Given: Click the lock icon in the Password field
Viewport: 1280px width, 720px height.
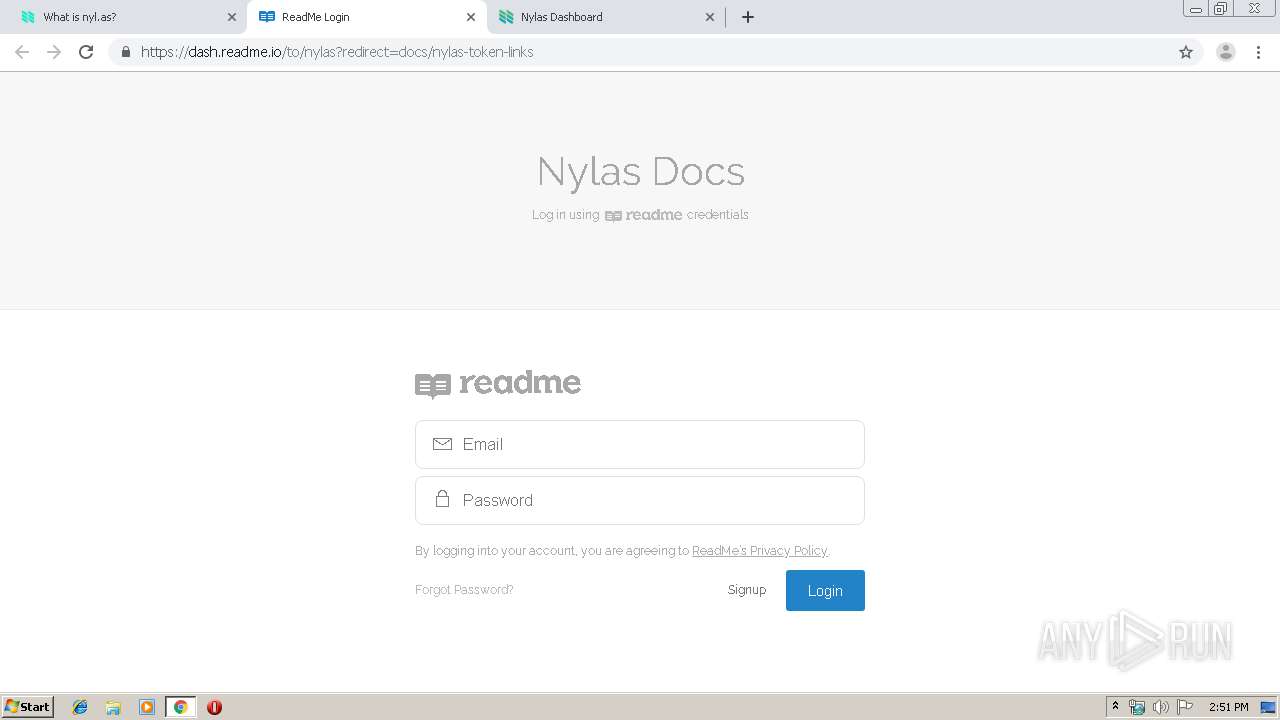Looking at the screenshot, I should [x=442, y=498].
